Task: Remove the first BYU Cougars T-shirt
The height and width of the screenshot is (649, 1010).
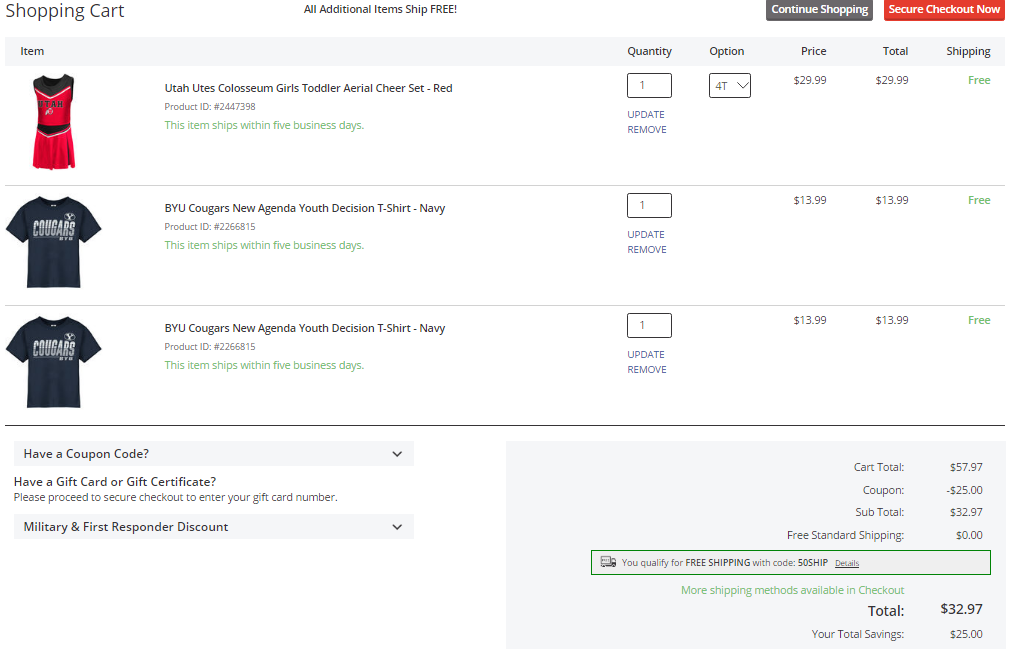Action: 647,250
